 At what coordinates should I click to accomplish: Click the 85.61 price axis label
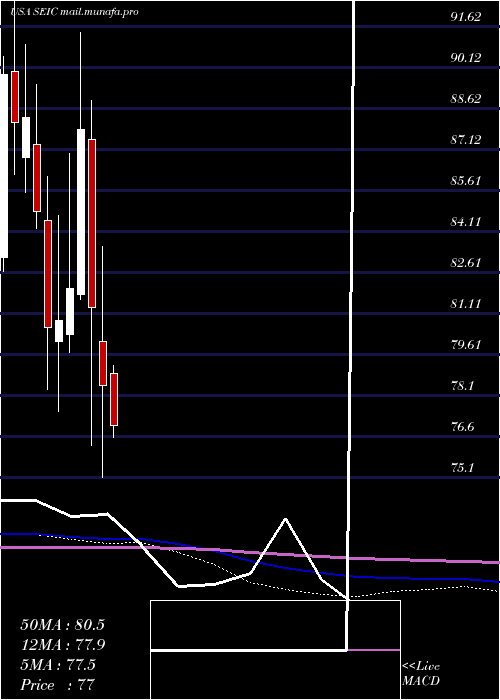466,181
